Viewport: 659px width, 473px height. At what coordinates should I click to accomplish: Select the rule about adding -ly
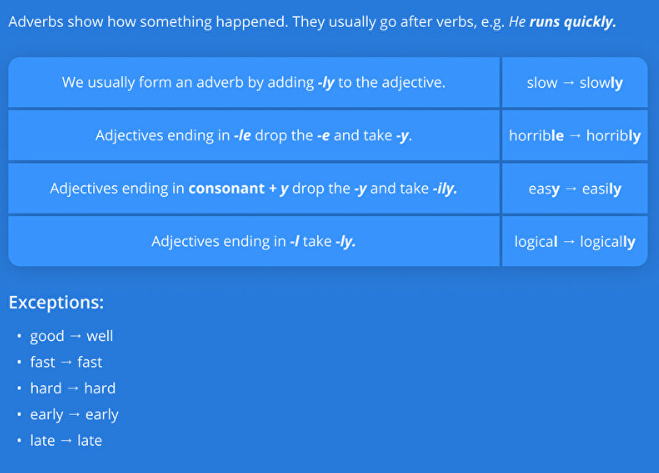click(x=254, y=83)
